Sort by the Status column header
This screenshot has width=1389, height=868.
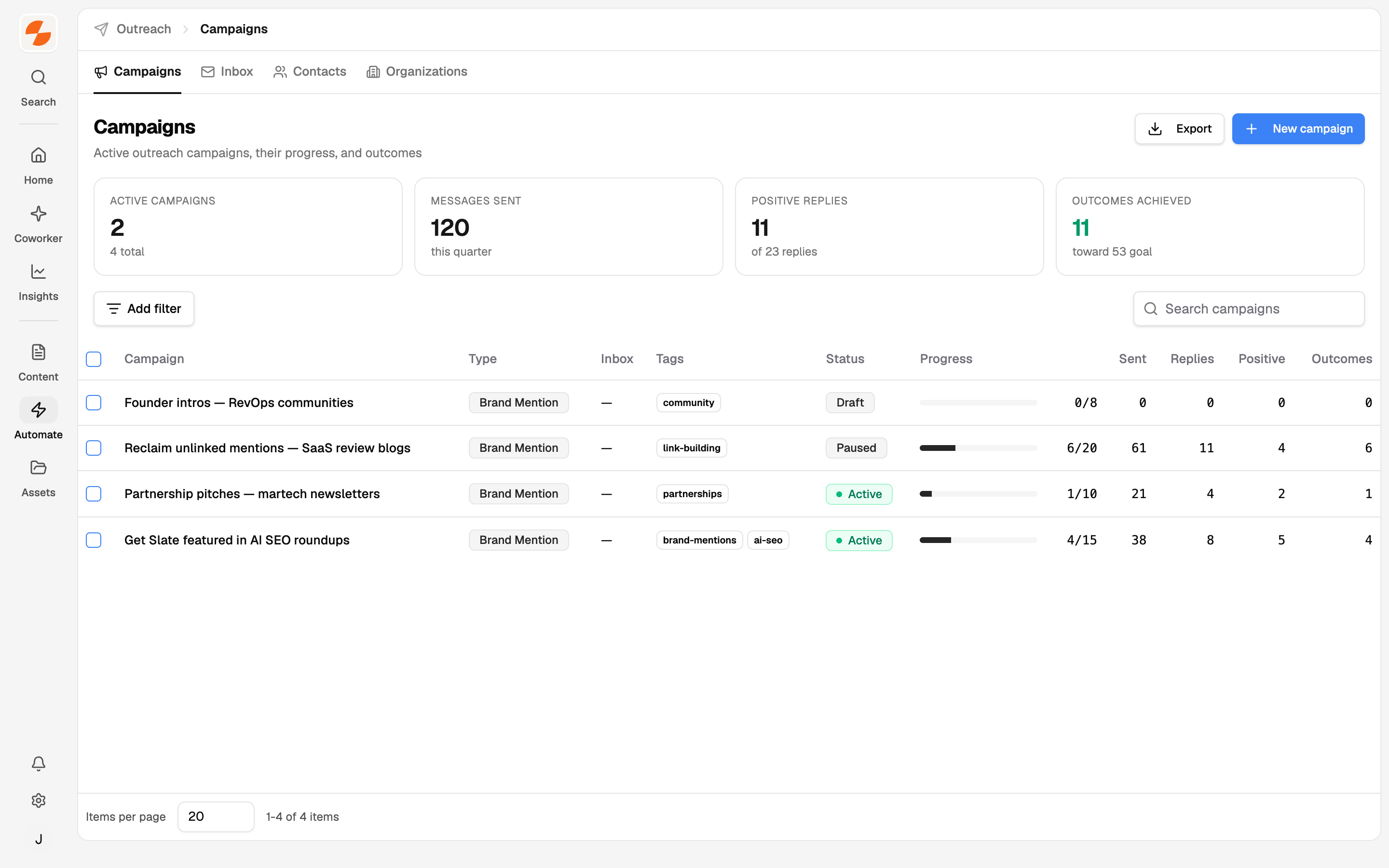845,359
